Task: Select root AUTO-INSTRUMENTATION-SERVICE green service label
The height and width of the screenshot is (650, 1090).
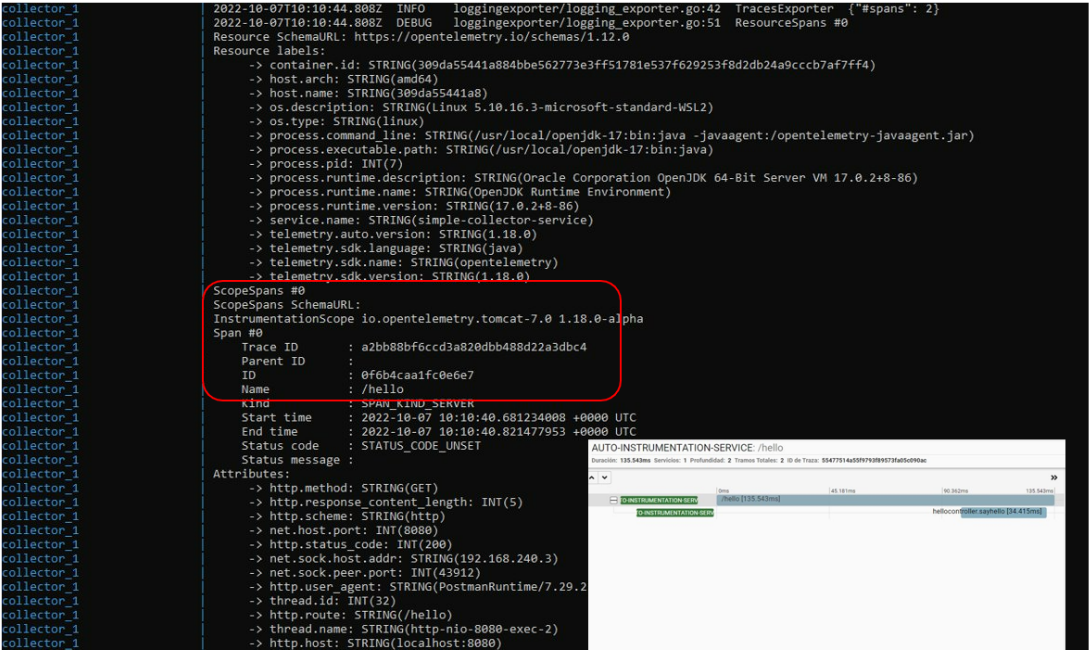Action: tap(659, 500)
